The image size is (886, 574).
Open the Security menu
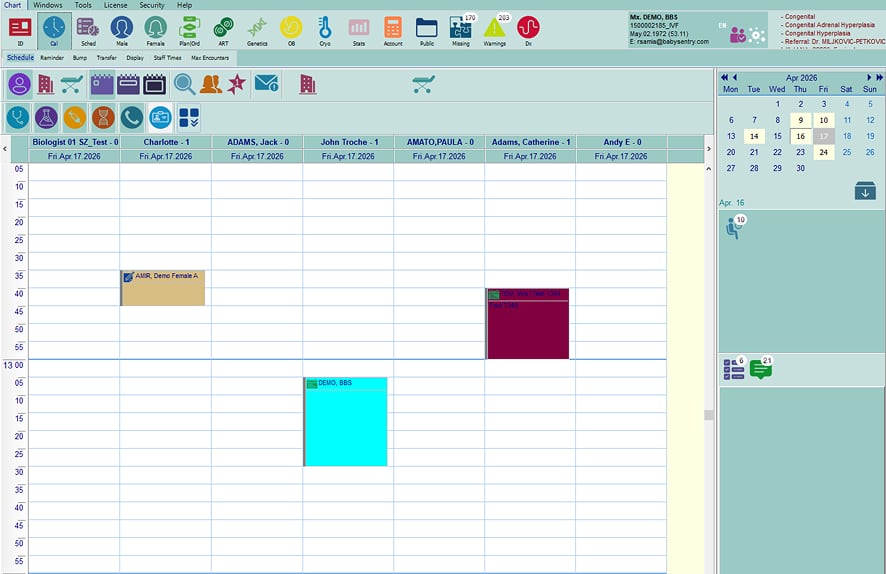tap(152, 5)
